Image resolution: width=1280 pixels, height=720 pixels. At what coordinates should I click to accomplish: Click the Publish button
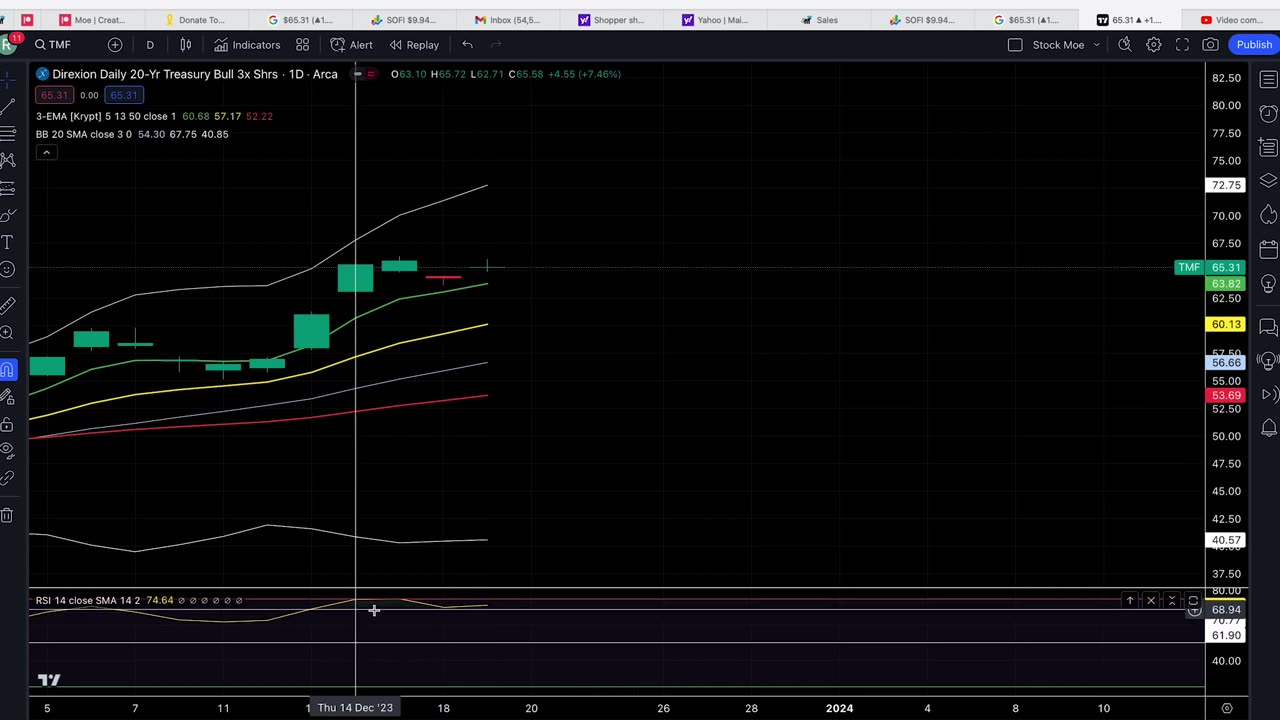click(1254, 45)
